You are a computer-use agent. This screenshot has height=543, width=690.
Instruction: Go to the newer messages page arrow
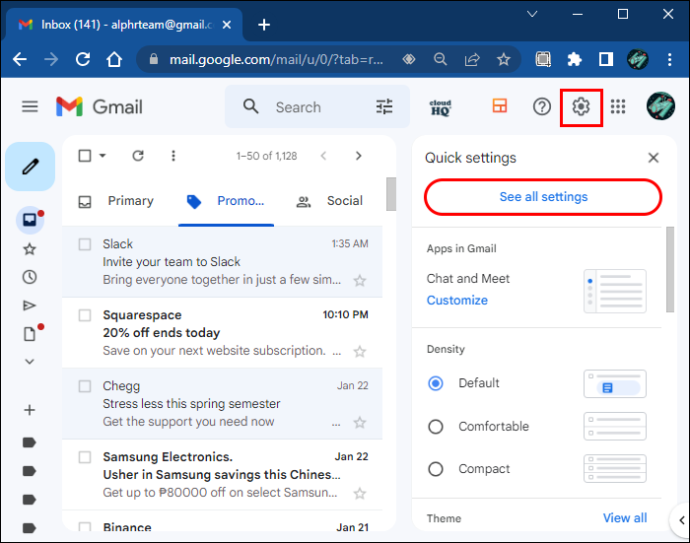pos(323,156)
